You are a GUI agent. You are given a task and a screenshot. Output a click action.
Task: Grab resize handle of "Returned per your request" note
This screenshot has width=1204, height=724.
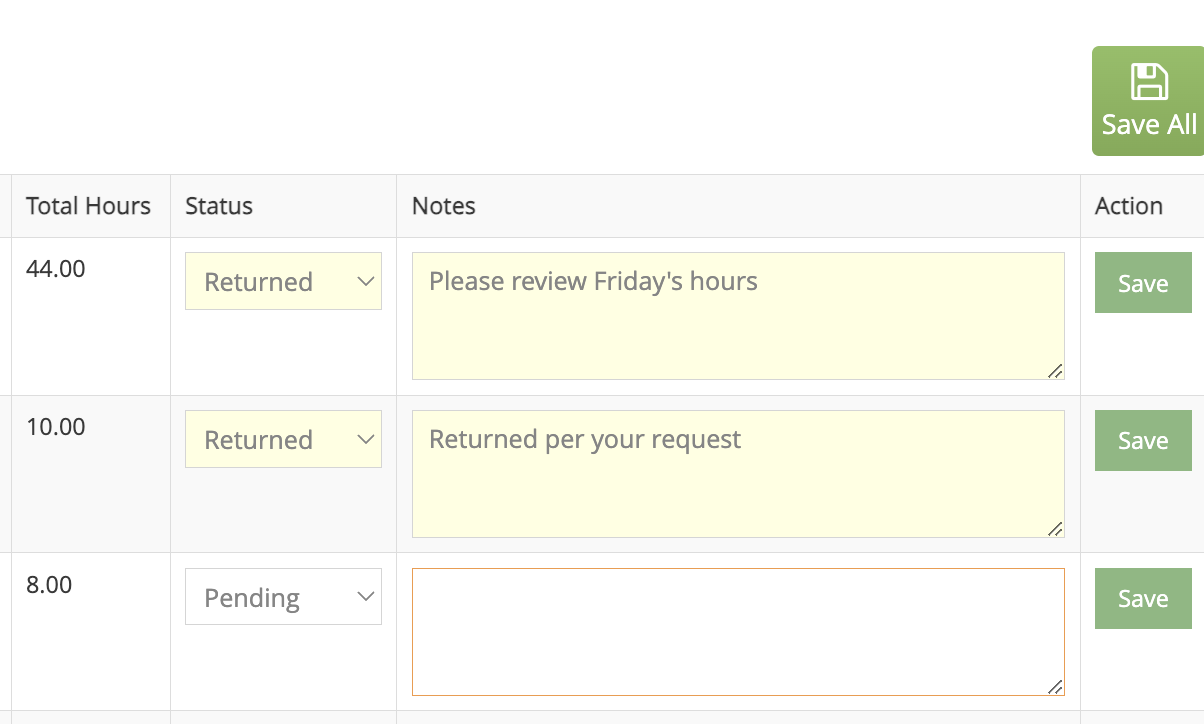point(1055,529)
